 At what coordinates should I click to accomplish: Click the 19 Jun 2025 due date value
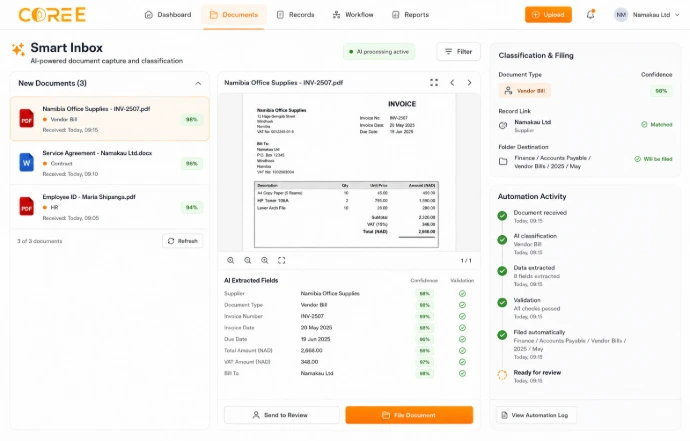[x=315, y=339]
